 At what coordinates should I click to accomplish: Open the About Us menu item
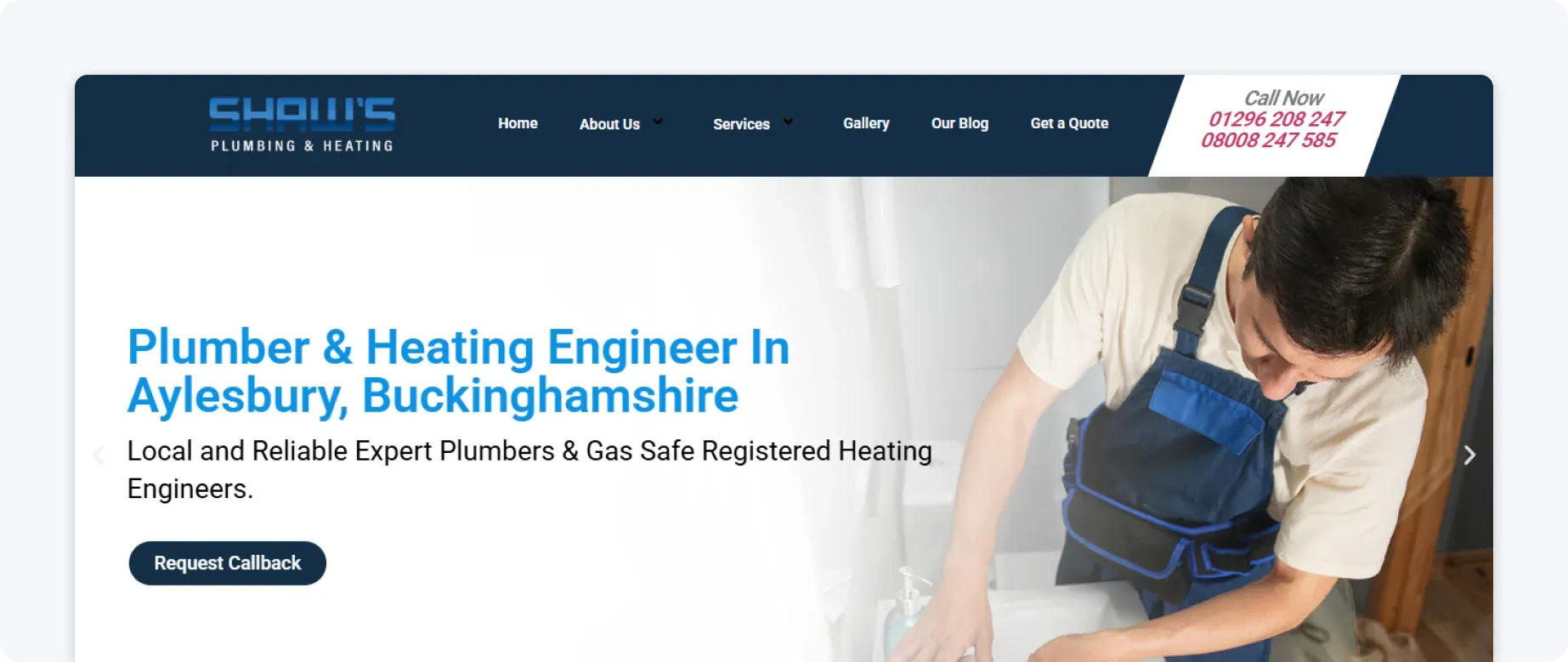click(609, 124)
